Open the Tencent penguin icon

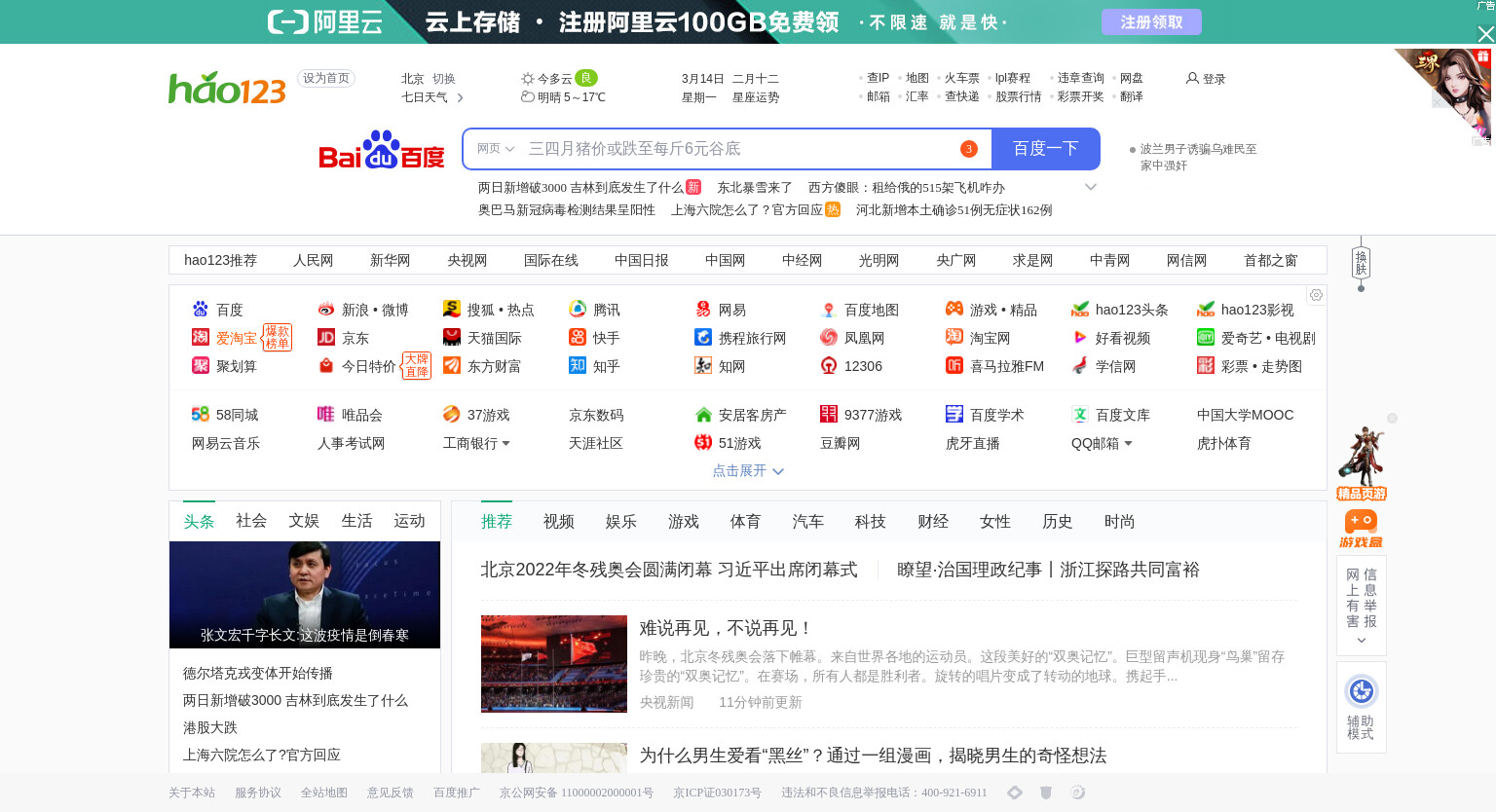[x=578, y=310]
